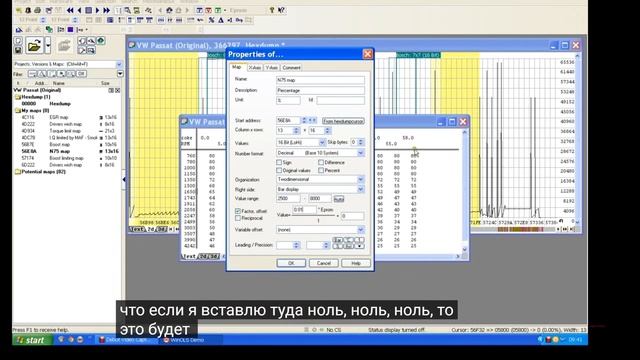Click the greyed-out folder icon in left panel
The width and height of the screenshot is (640, 360).
(64, 46)
